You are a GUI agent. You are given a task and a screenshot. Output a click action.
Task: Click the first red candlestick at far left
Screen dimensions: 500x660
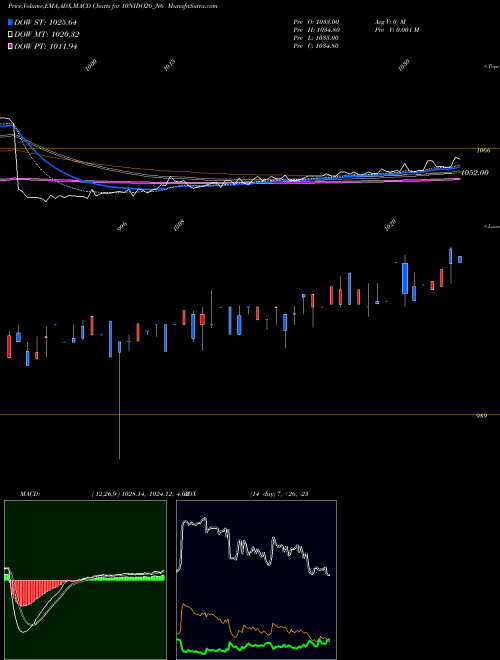(x=9, y=346)
